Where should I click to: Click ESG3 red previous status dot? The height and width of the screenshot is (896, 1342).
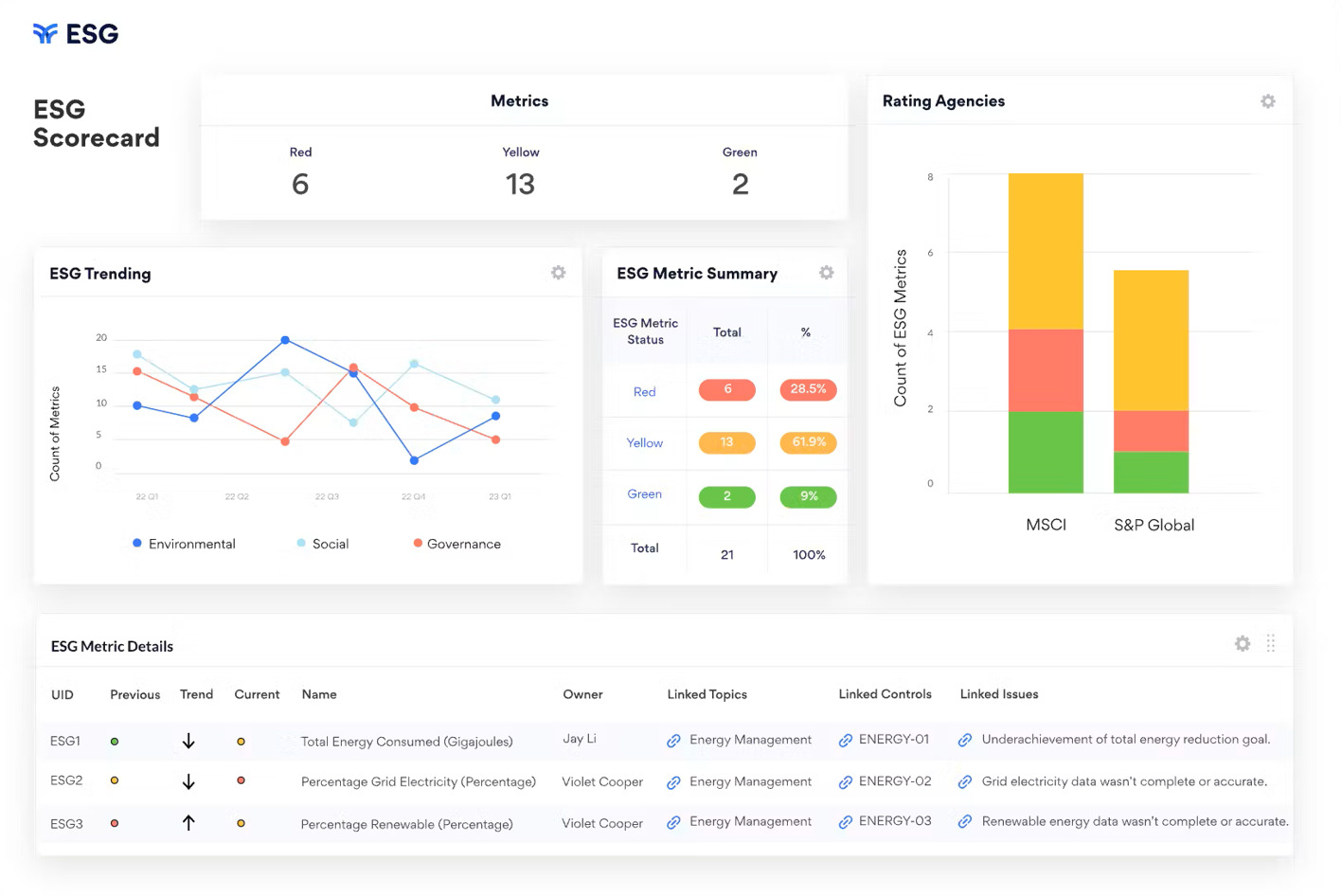[115, 823]
